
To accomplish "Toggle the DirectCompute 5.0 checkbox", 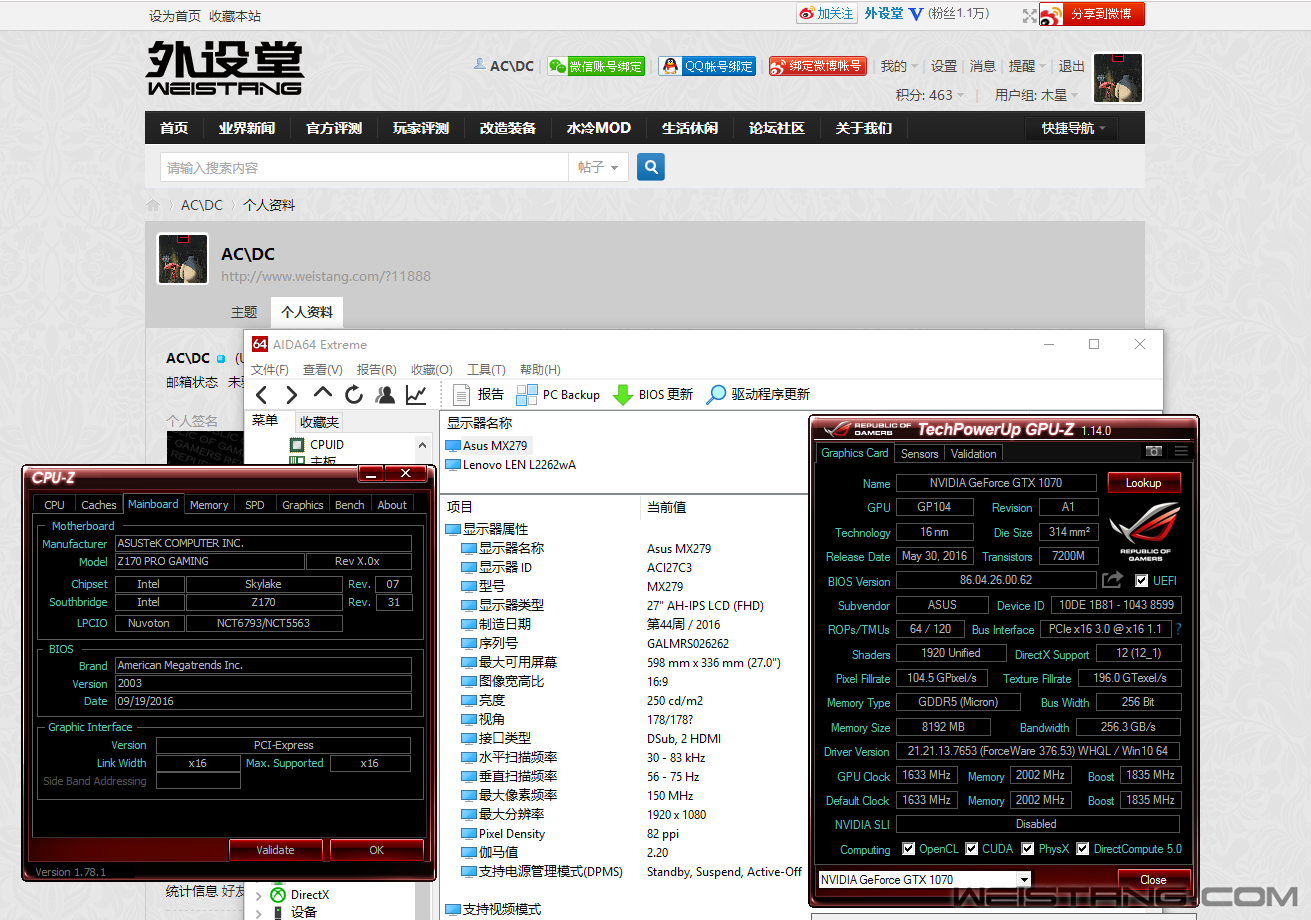I will pos(1084,849).
